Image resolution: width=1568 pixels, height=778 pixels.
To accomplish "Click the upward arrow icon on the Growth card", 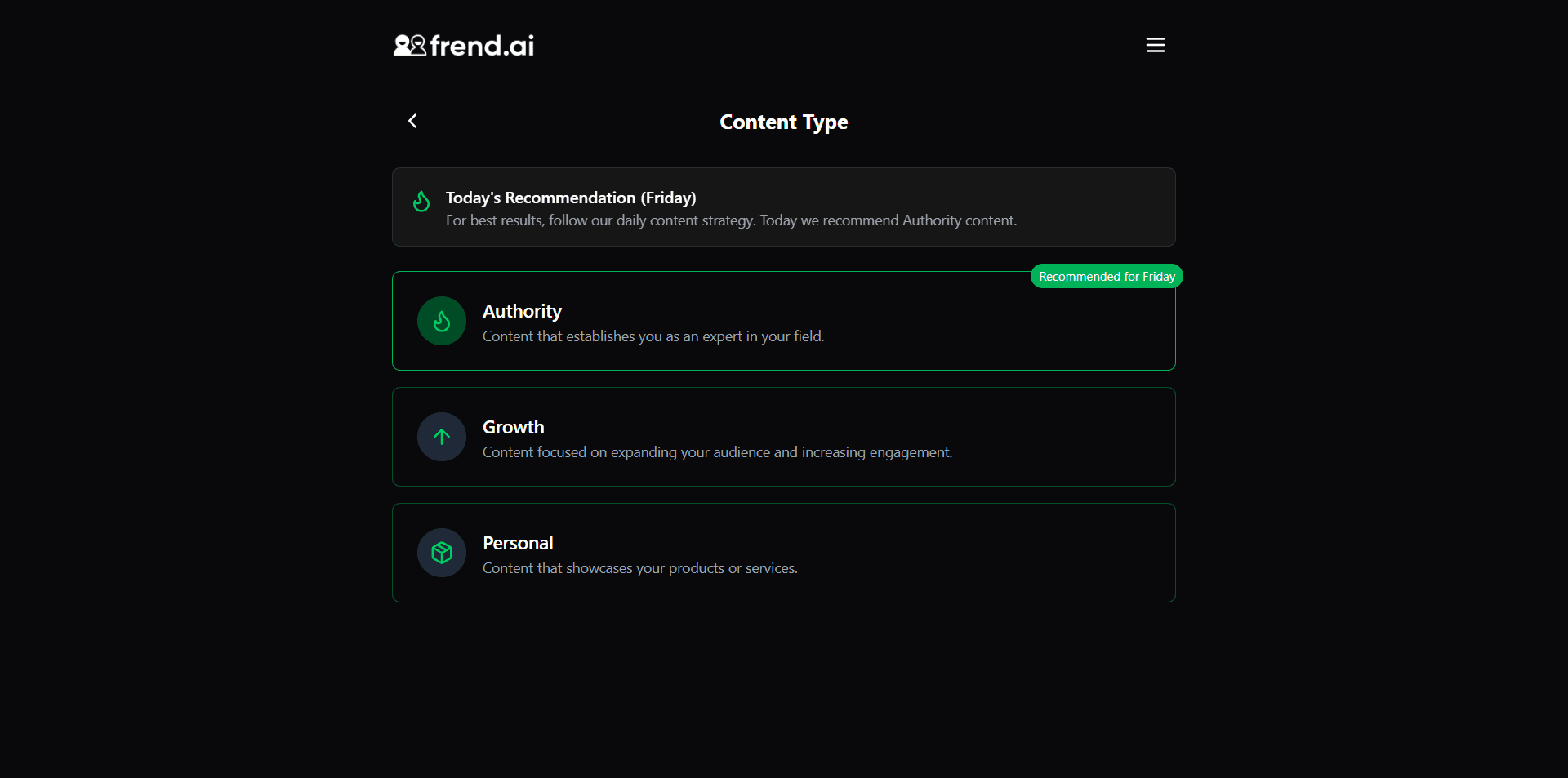I will tap(440, 437).
